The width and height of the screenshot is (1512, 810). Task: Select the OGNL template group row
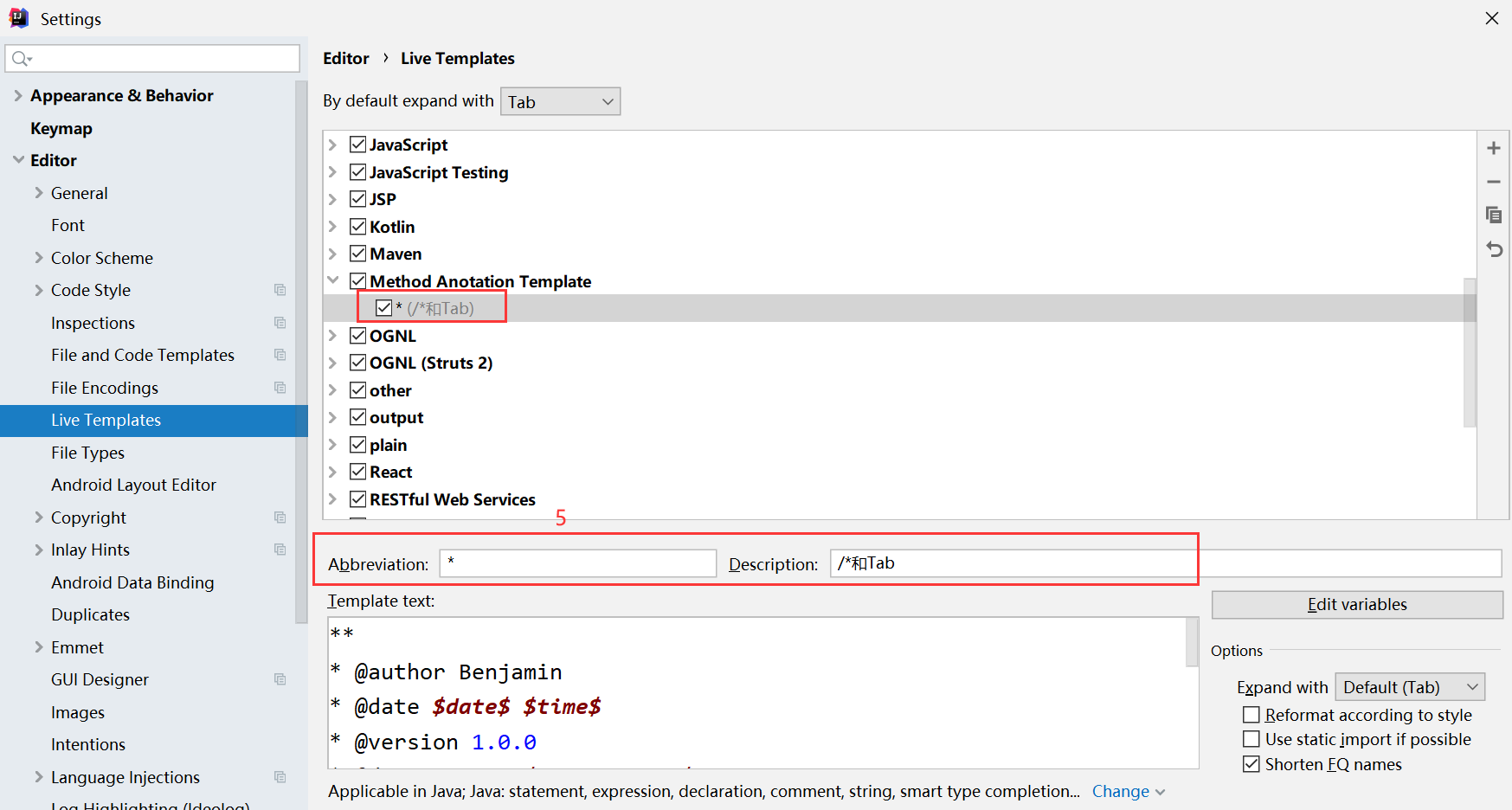tap(899, 336)
